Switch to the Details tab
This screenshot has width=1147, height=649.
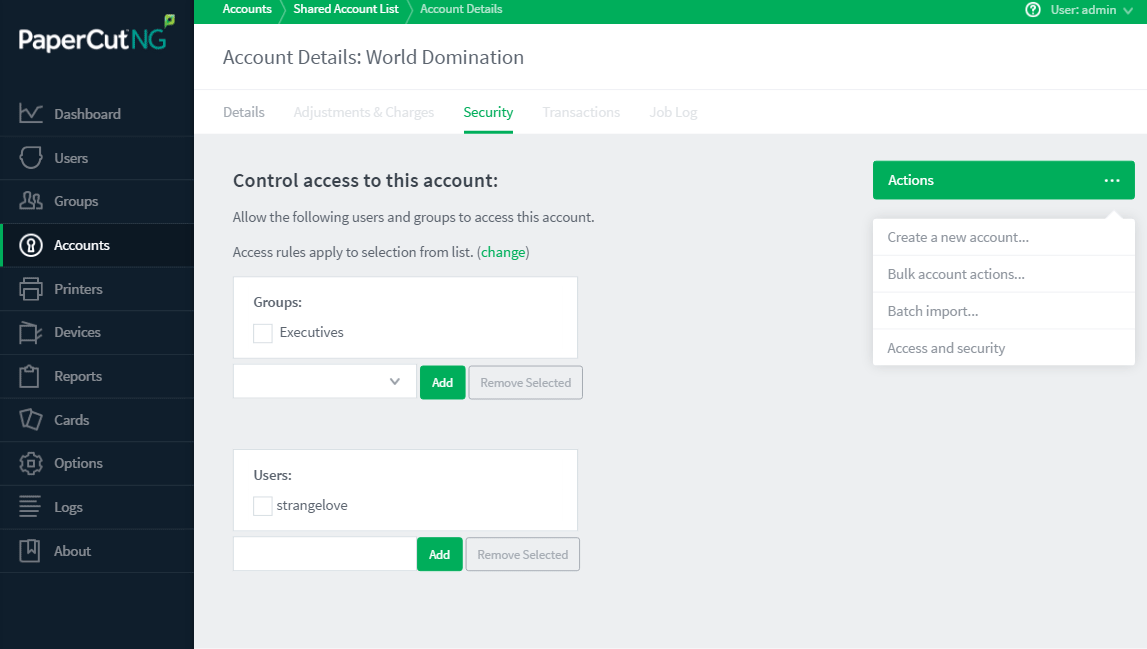(x=244, y=112)
